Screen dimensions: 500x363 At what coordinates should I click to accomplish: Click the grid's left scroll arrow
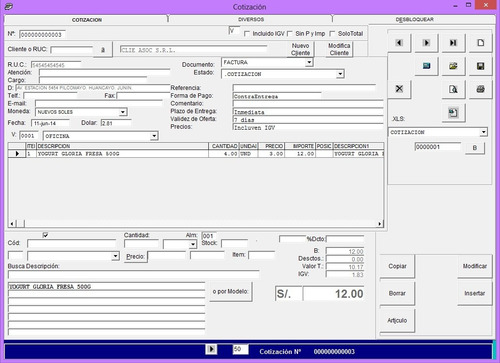tap(12, 224)
